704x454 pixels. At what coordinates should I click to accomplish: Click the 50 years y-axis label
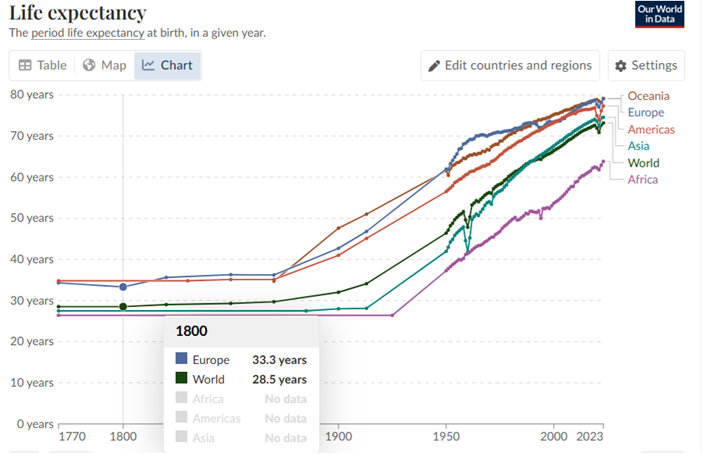click(32, 218)
